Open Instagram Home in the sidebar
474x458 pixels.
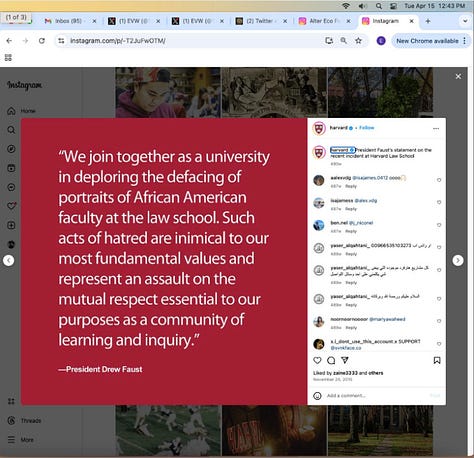point(21,111)
